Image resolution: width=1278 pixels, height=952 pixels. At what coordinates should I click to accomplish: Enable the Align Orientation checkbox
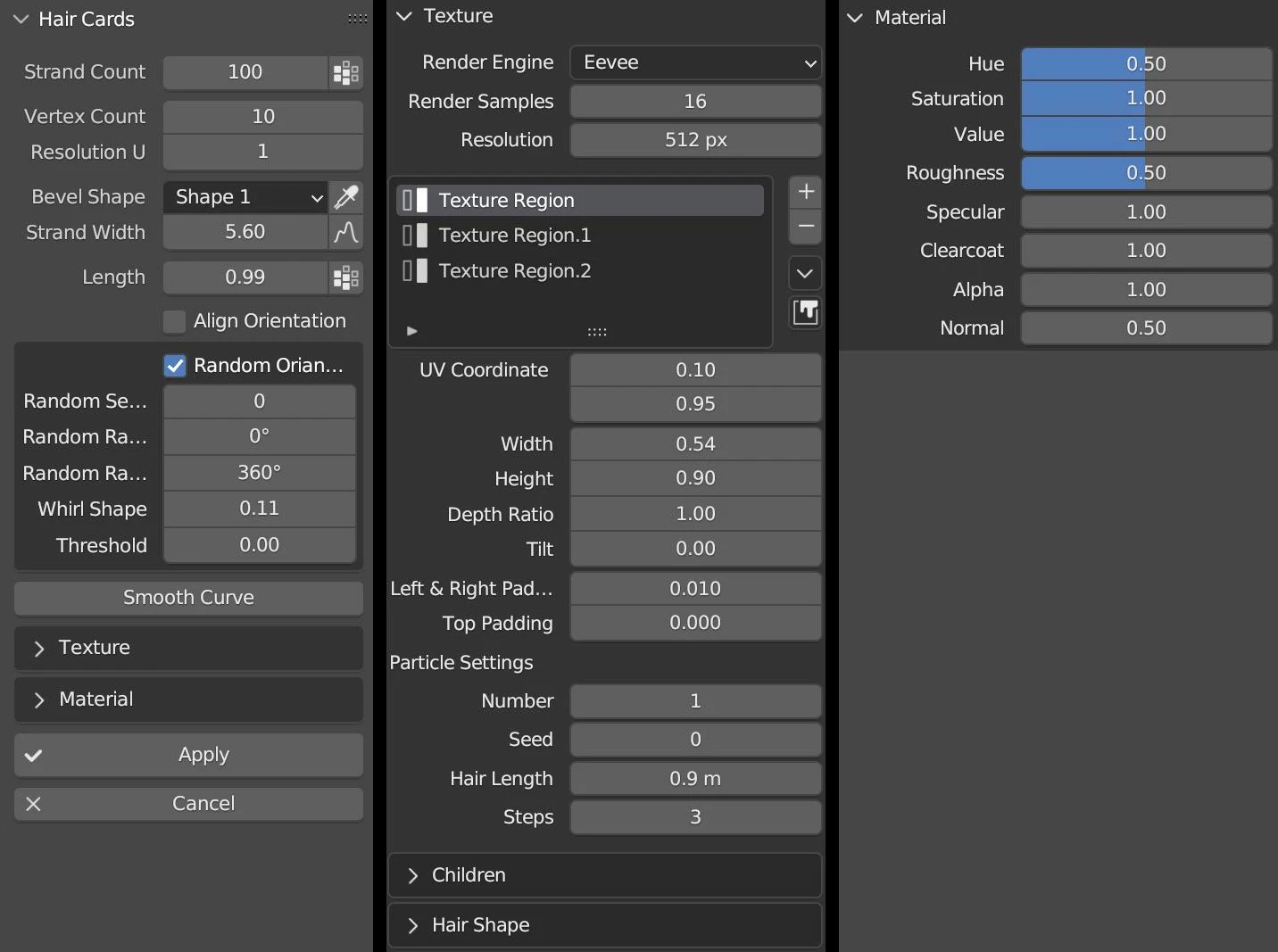[174, 321]
